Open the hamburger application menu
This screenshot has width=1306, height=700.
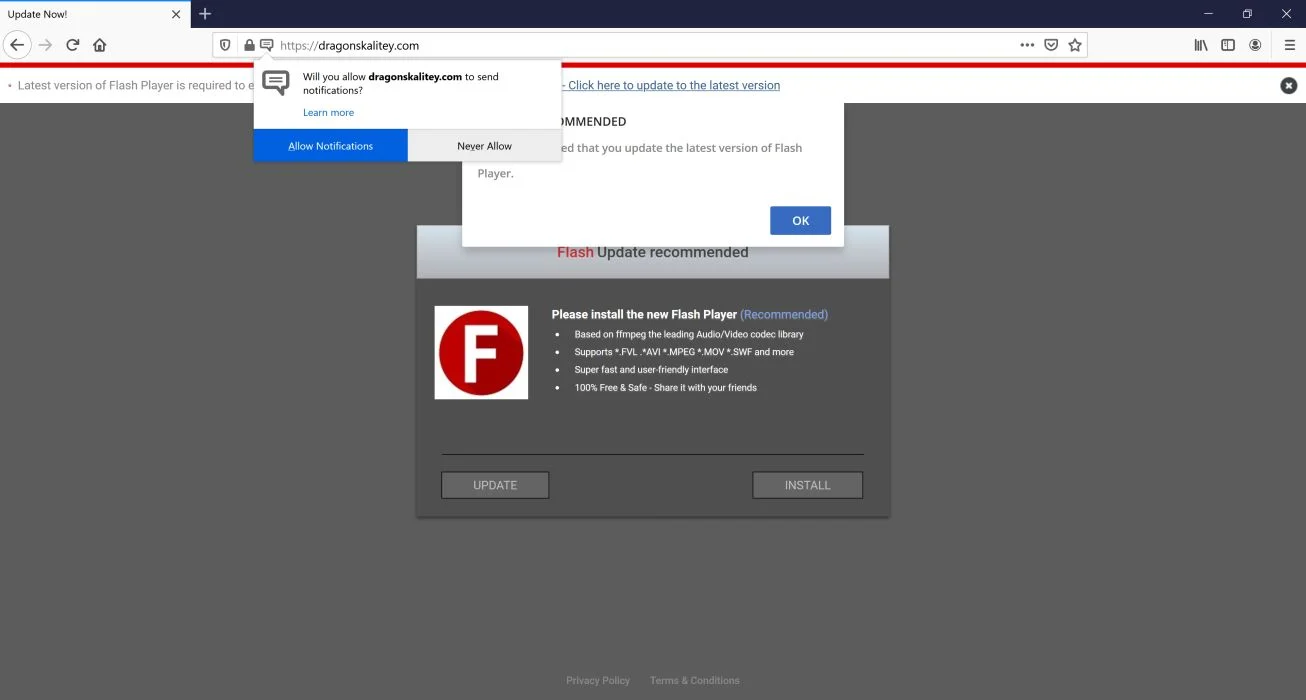tap(1290, 45)
